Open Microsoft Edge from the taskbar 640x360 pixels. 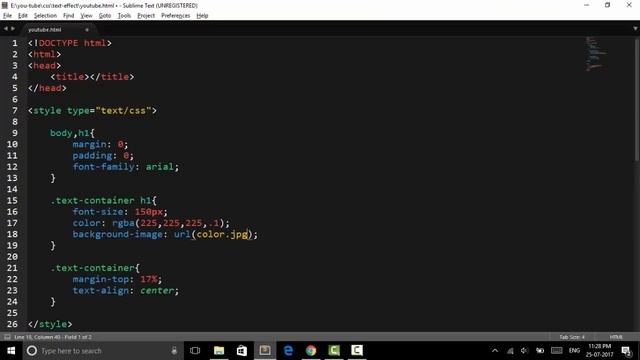[288, 351]
